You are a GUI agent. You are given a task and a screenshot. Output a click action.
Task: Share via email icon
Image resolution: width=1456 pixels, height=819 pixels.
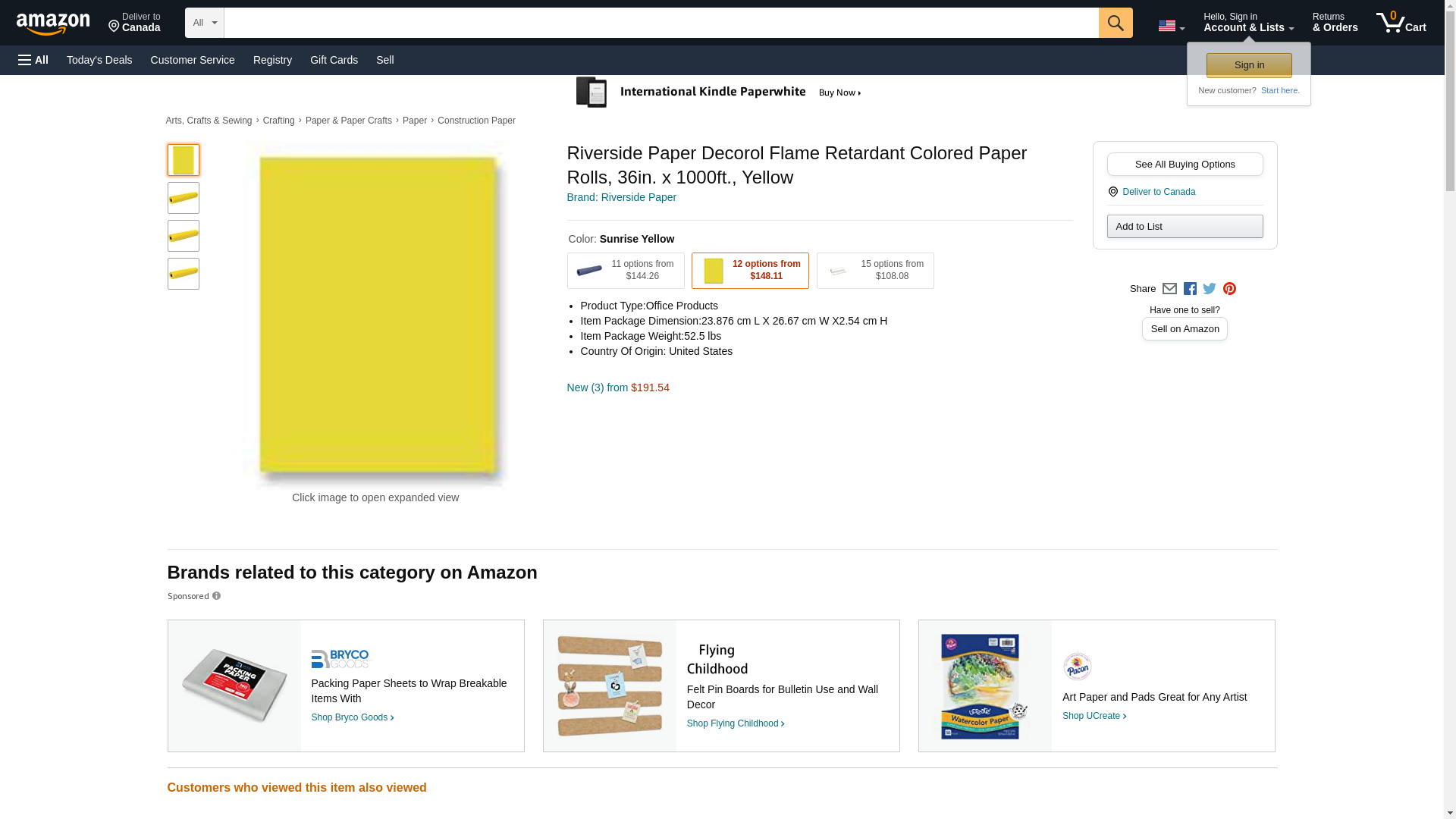pos(1169,289)
